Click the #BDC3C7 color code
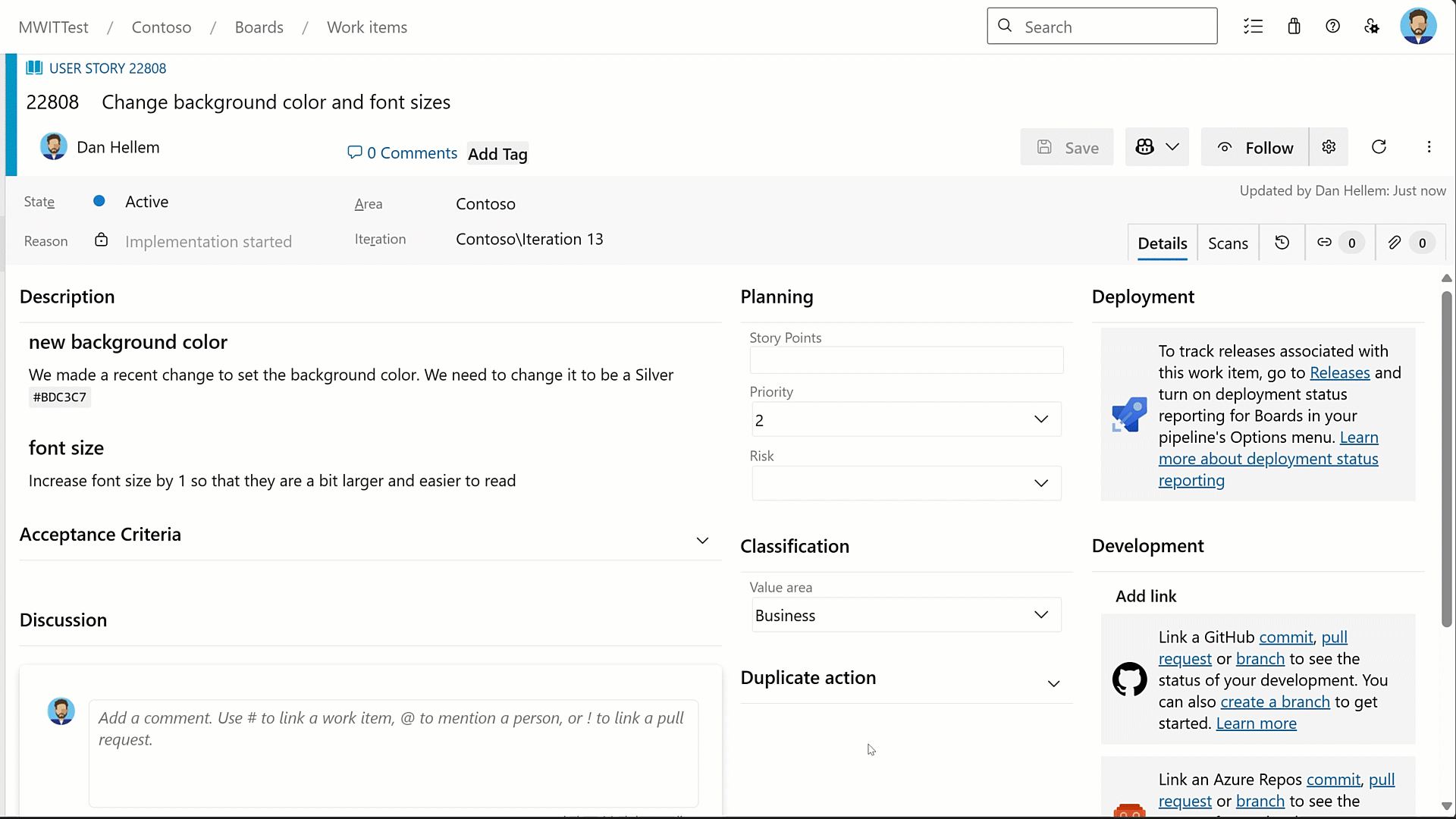Image resolution: width=1456 pixels, height=819 pixels. coord(60,397)
